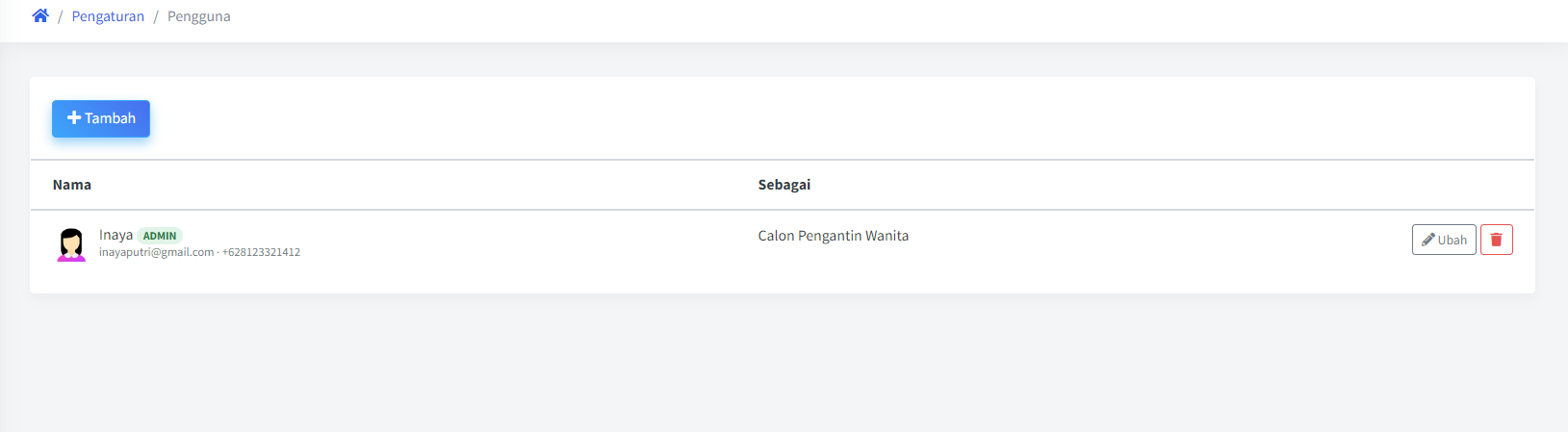Click the slash separator after the home icon
The height and width of the screenshot is (432, 1568).
coord(60,16)
